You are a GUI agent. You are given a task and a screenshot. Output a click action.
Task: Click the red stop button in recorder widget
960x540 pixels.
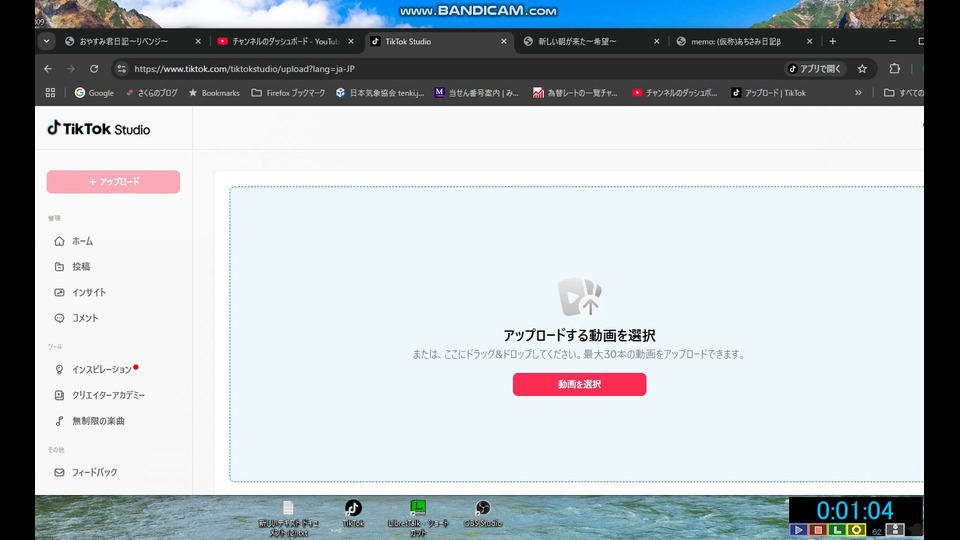coord(818,530)
